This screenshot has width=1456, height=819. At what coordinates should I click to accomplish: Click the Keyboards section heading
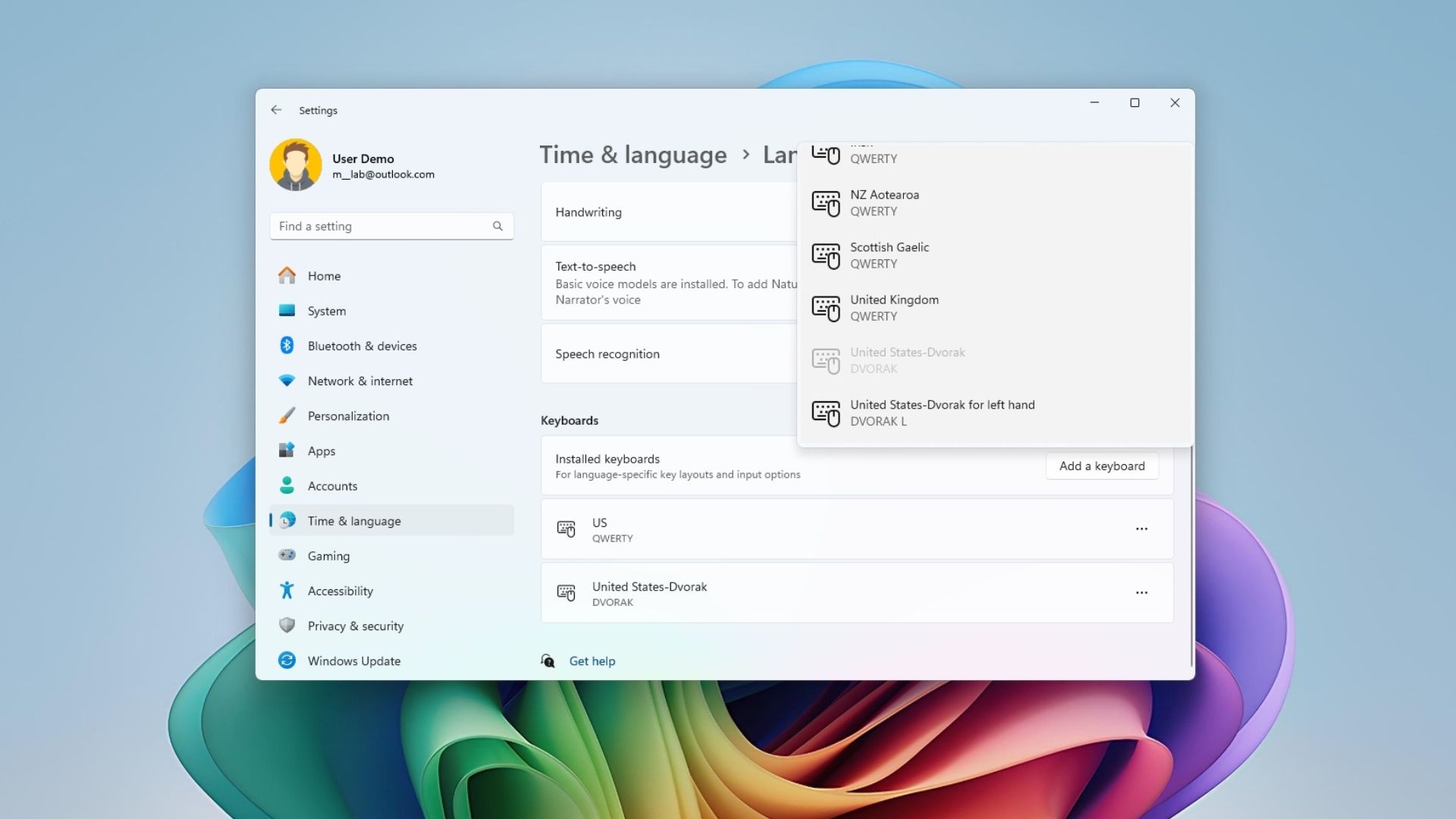pos(570,420)
